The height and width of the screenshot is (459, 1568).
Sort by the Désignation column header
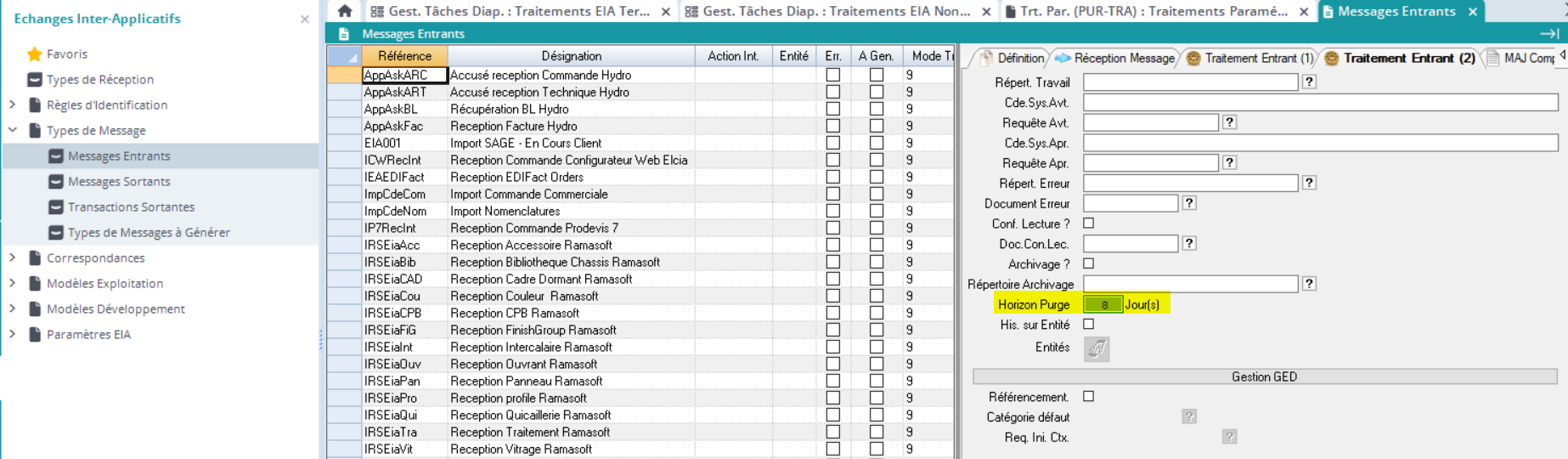(571, 56)
